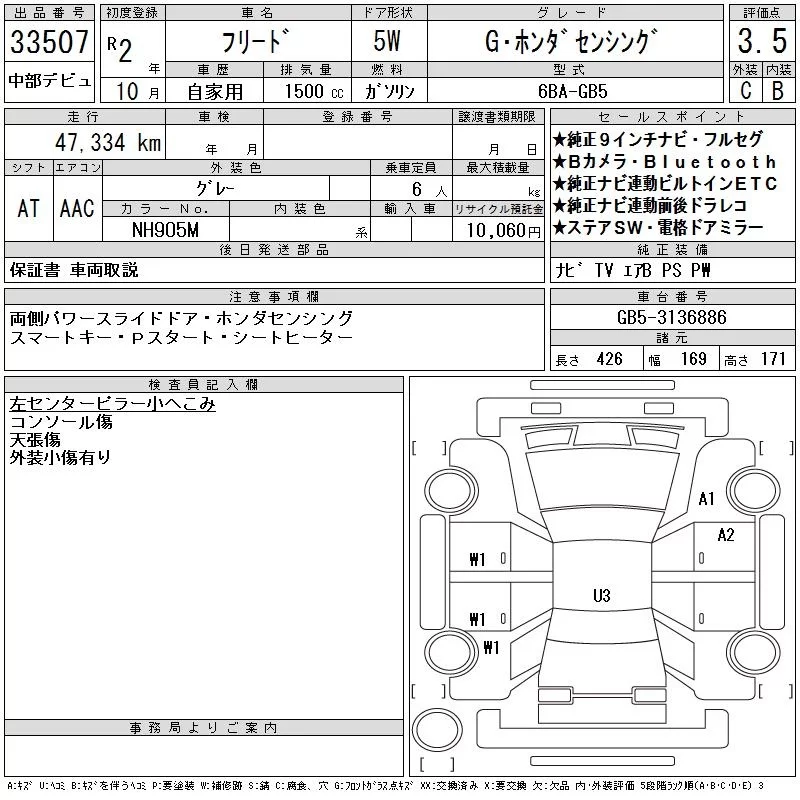This screenshot has width=800, height=800.
Task: Click seating capacity 6 人
Action: (430, 190)
